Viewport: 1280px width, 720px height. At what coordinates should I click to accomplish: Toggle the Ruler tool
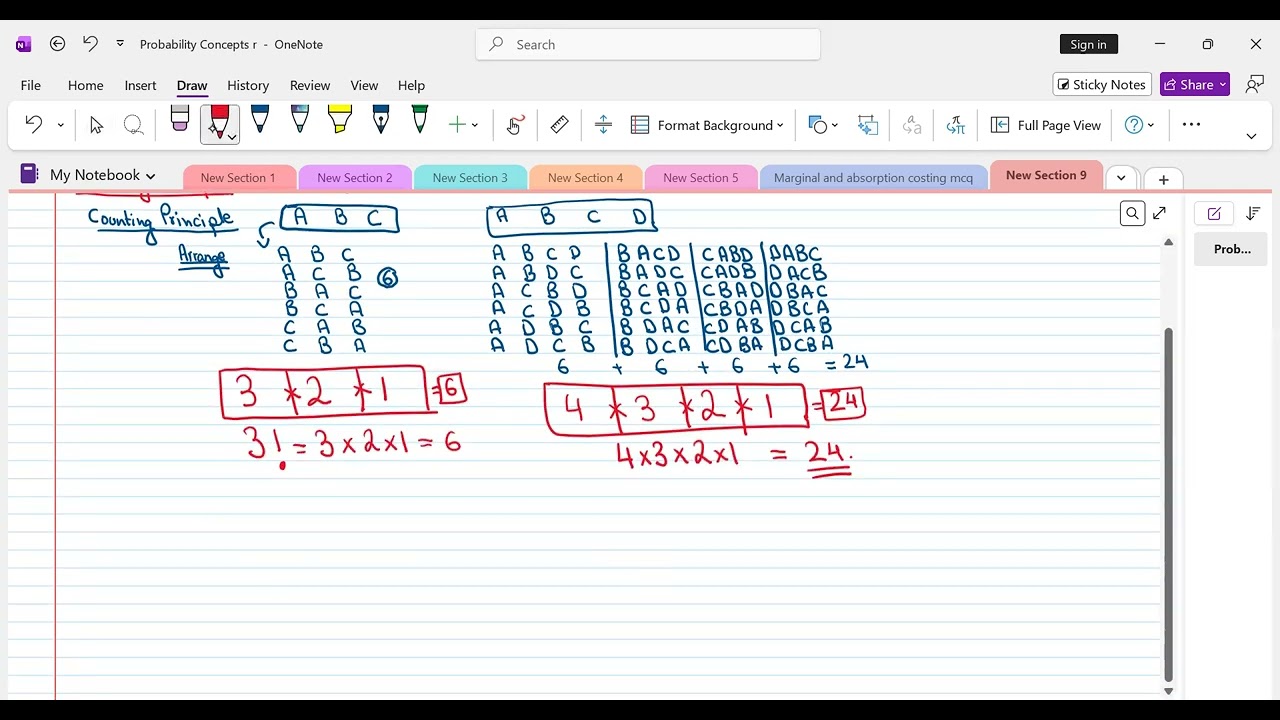560,125
